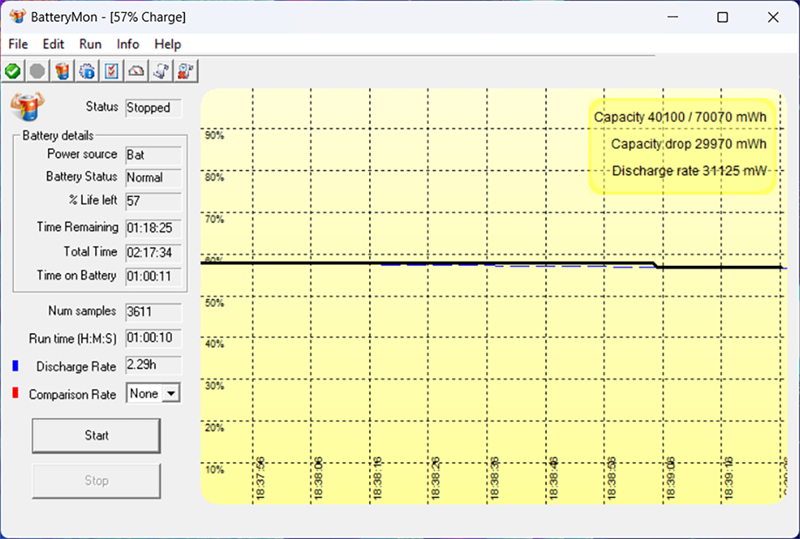Click the scroll with red X toolbar icon
This screenshot has height=539, width=800.
pos(186,71)
